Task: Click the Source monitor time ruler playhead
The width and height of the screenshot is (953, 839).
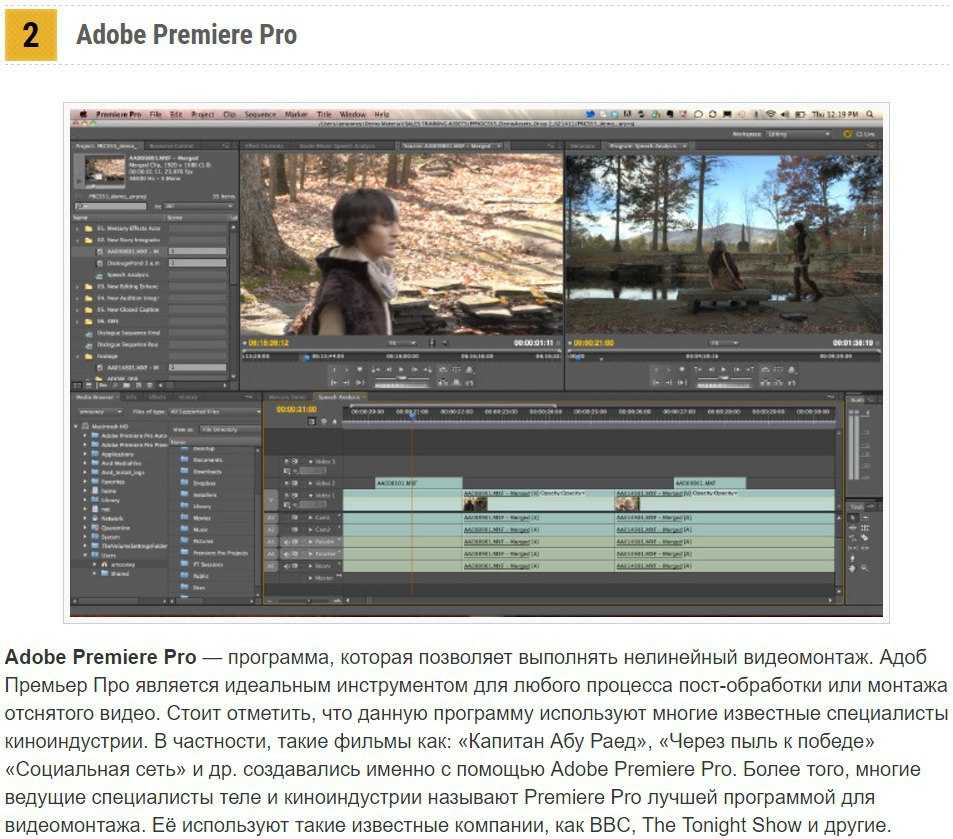Action: [x=307, y=357]
